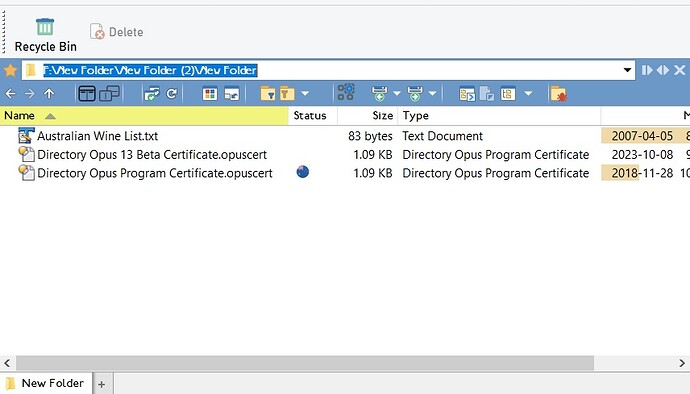Click the favorites star icon
The image size is (690, 394).
click(x=10, y=70)
